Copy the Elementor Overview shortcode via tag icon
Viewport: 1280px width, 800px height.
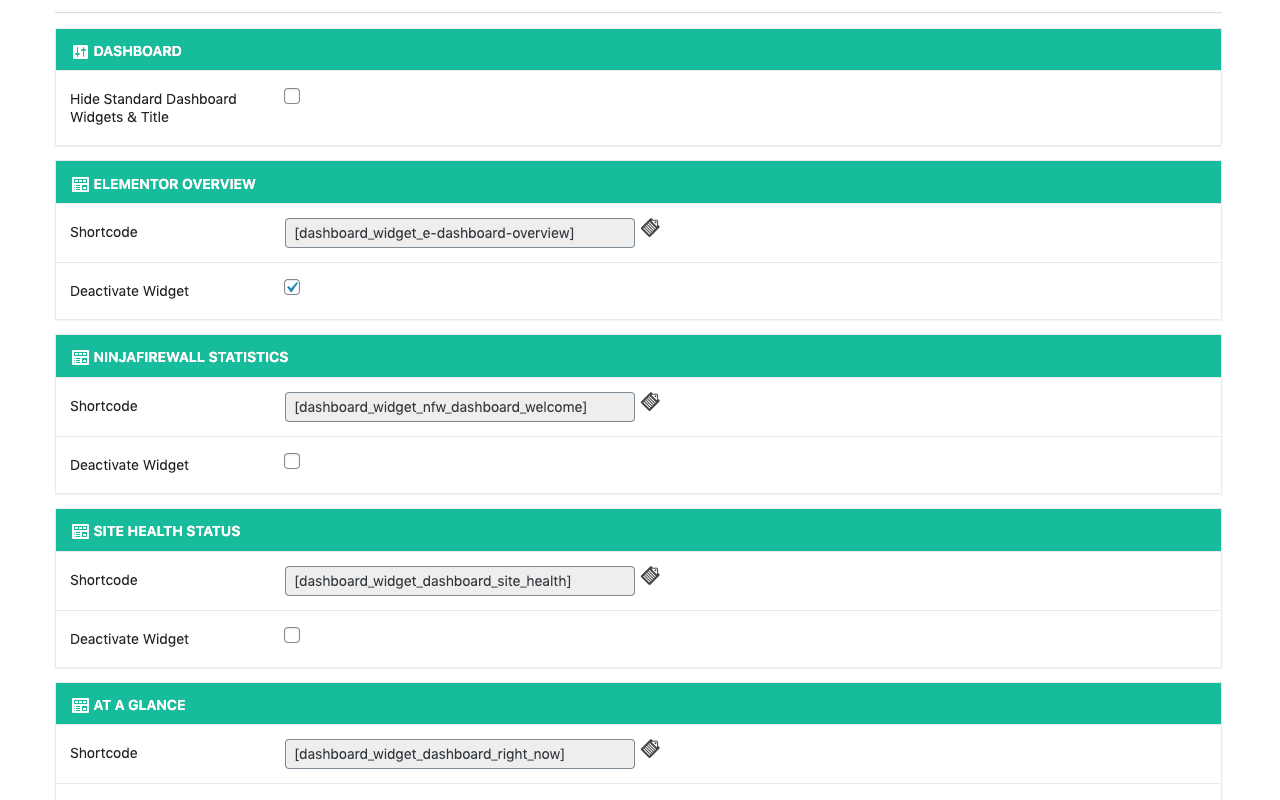(x=650, y=228)
